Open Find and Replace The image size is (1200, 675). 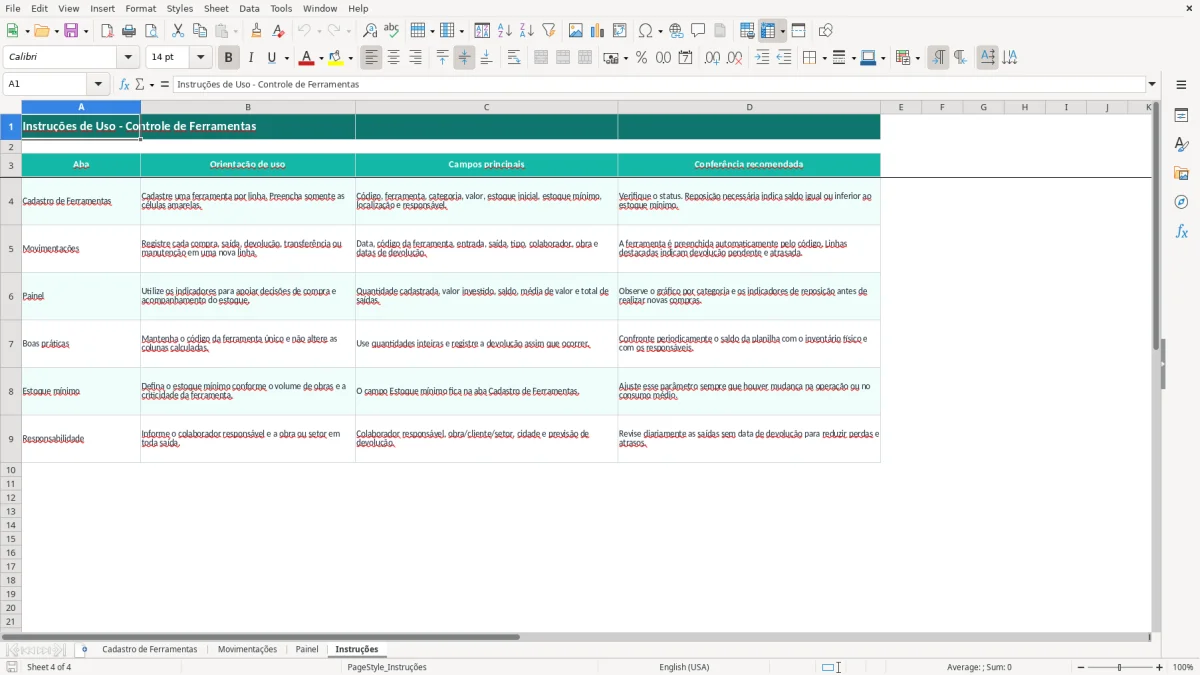tap(370, 31)
